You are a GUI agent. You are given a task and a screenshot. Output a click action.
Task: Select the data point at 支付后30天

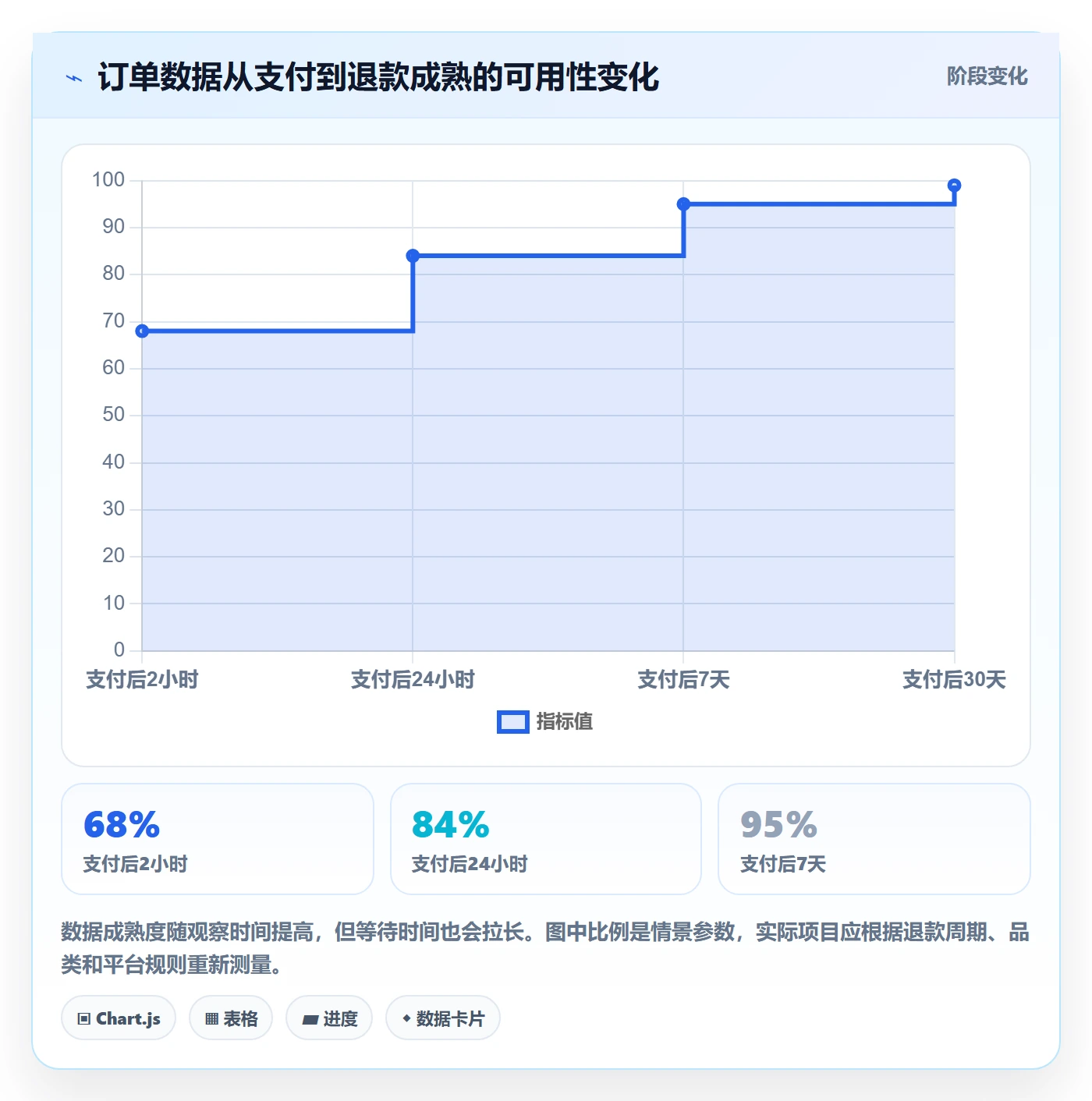(x=954, y=186)
